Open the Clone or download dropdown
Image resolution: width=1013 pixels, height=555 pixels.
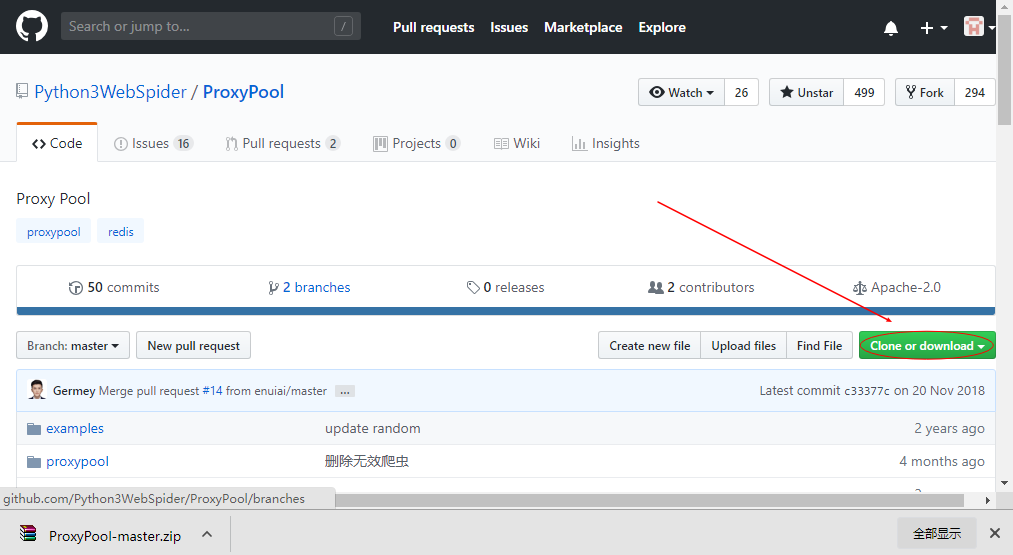(x=927, y=346)
